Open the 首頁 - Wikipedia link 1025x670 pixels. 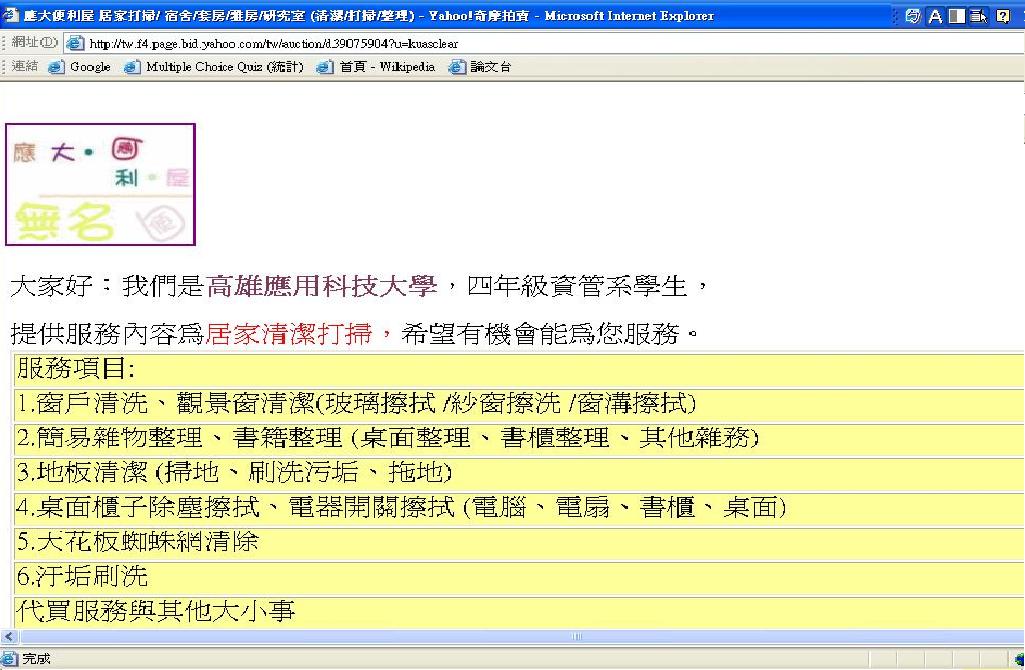tap(376, 67)
